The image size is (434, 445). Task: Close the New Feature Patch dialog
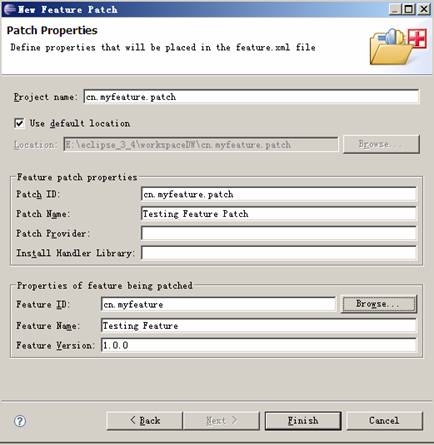click(424, 9)
